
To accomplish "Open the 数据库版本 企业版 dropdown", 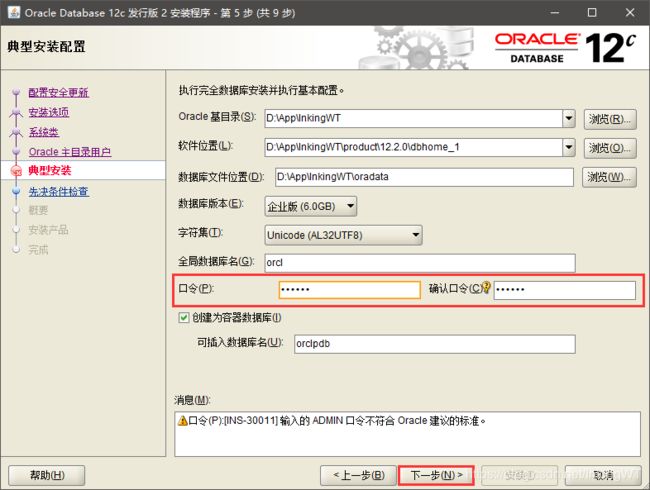I will (x=310, y=206).
